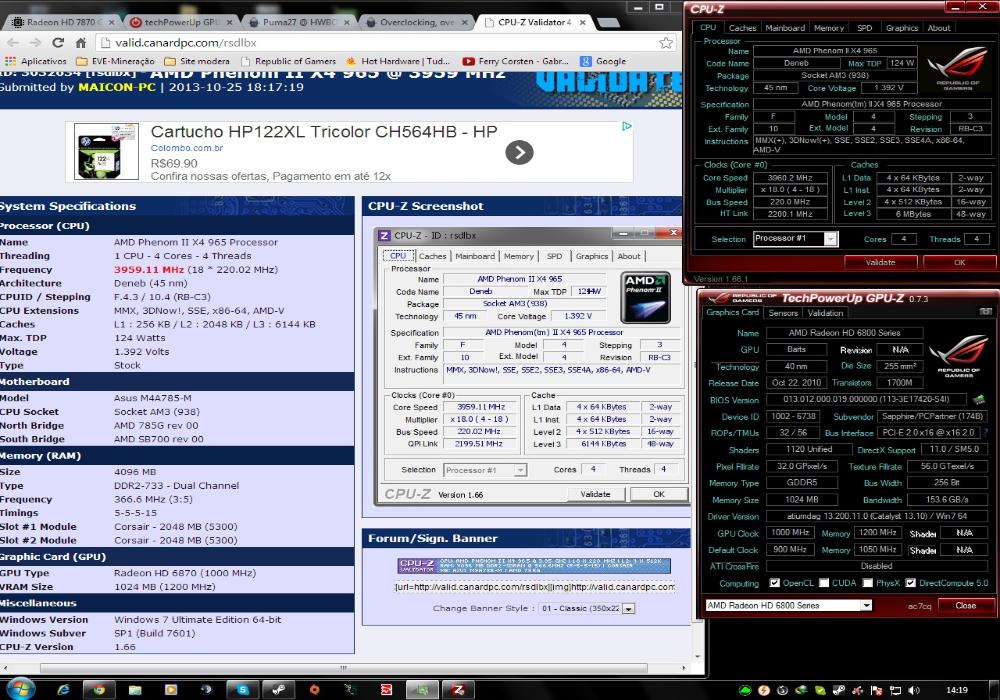Open the Memory tab in red CPU-Z window
The height and width of the screenshot is (700, 1000).
[x=828, y=28]
